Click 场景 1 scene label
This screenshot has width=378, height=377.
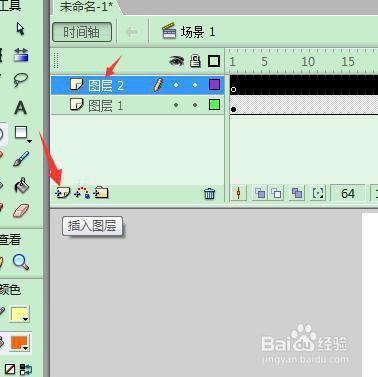coord(198,32)
